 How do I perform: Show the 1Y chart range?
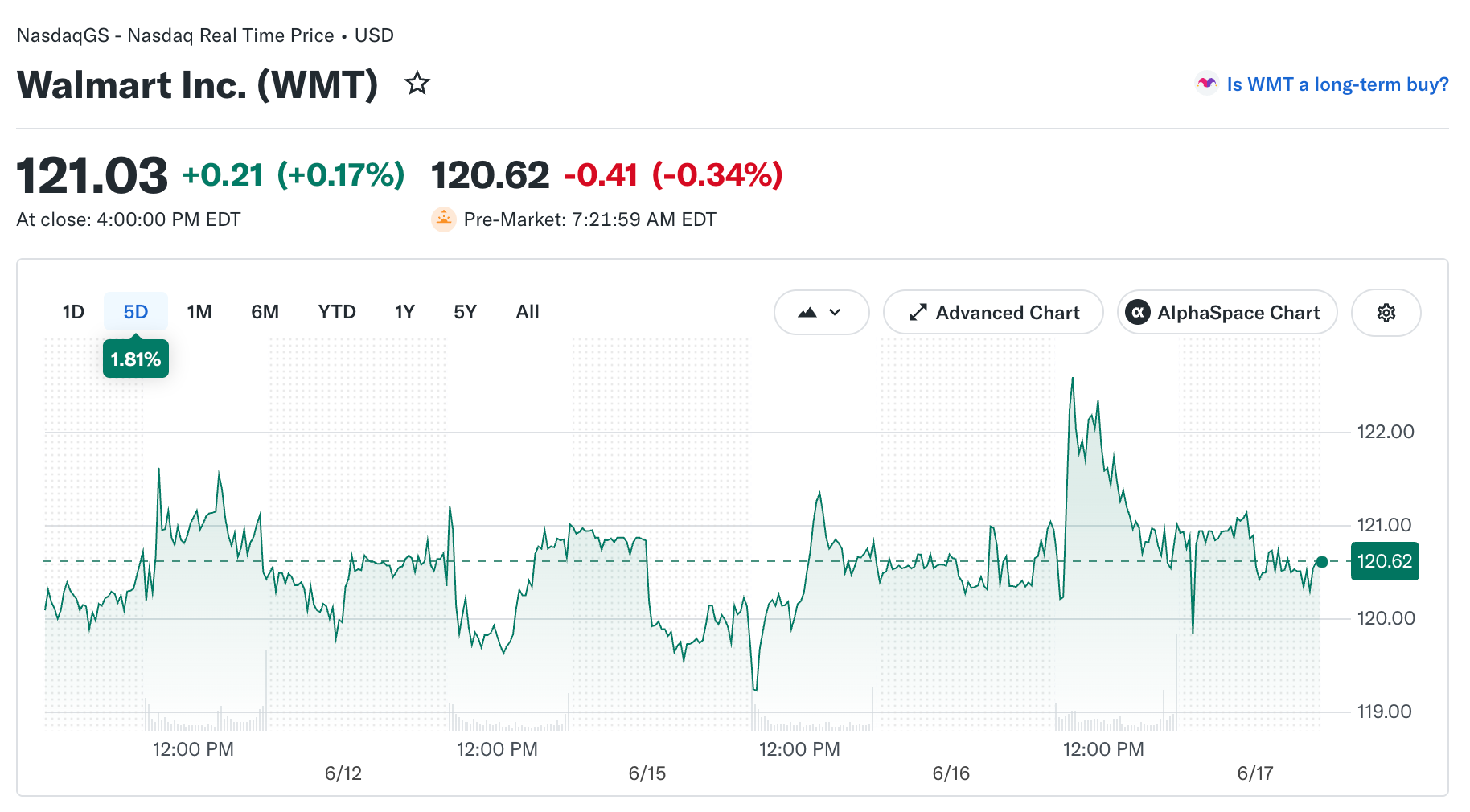[x=404, y=312]
